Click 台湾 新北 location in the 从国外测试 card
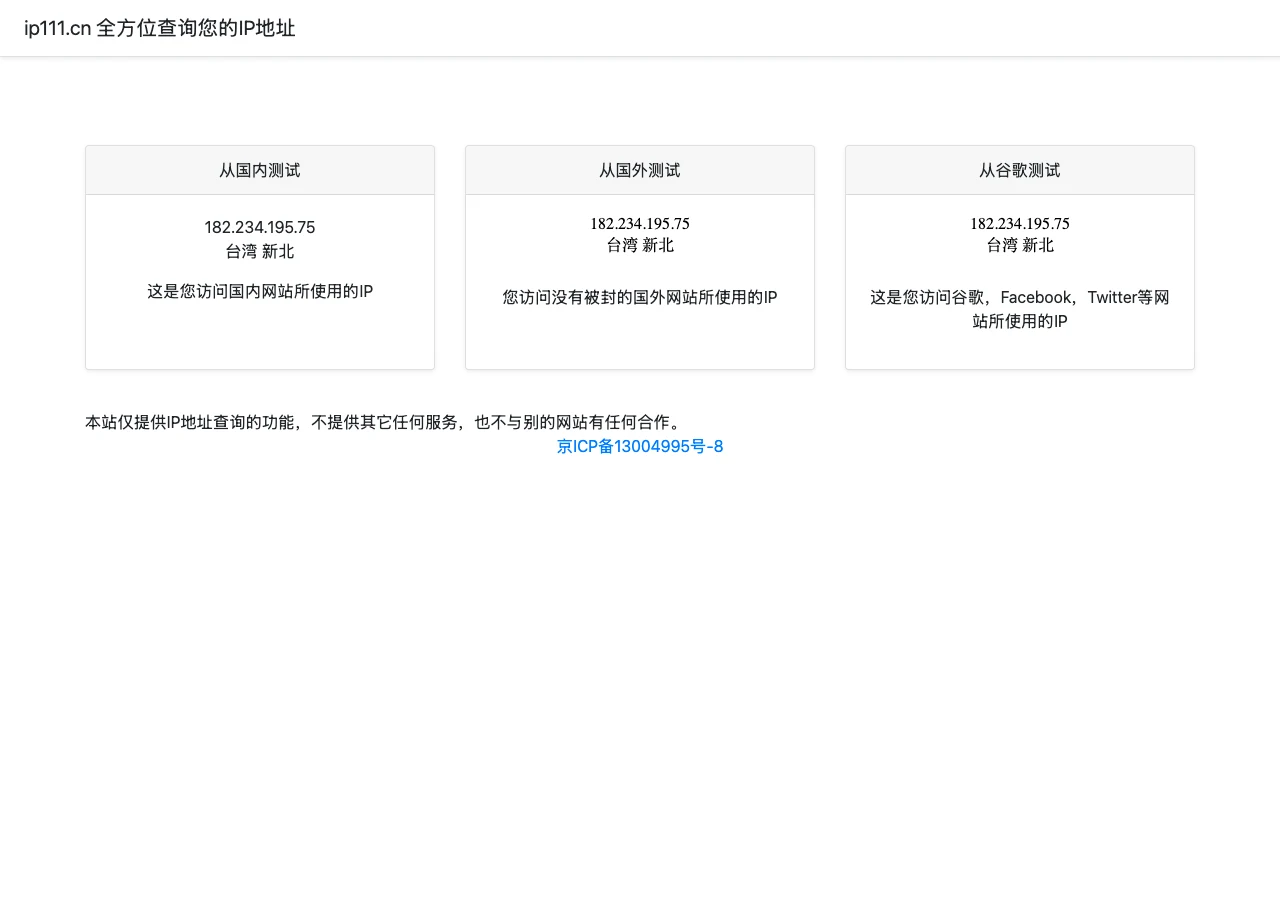The height and width of the screenshot is (900, 1280). [x=640, y=245]
